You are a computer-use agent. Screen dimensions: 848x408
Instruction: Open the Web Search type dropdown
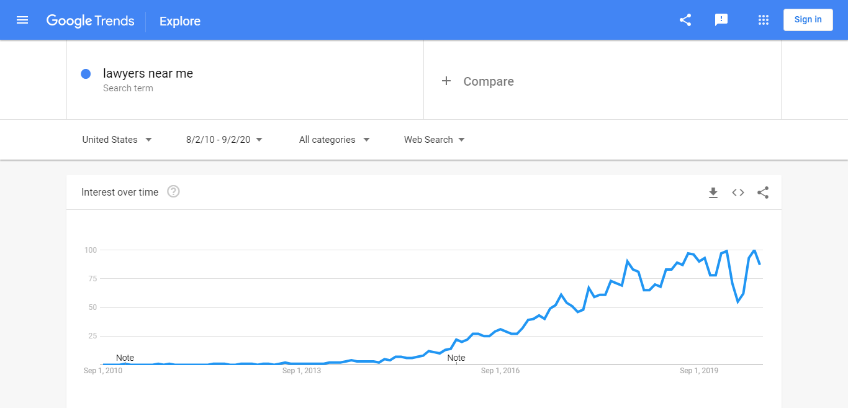tap(434, 140)
